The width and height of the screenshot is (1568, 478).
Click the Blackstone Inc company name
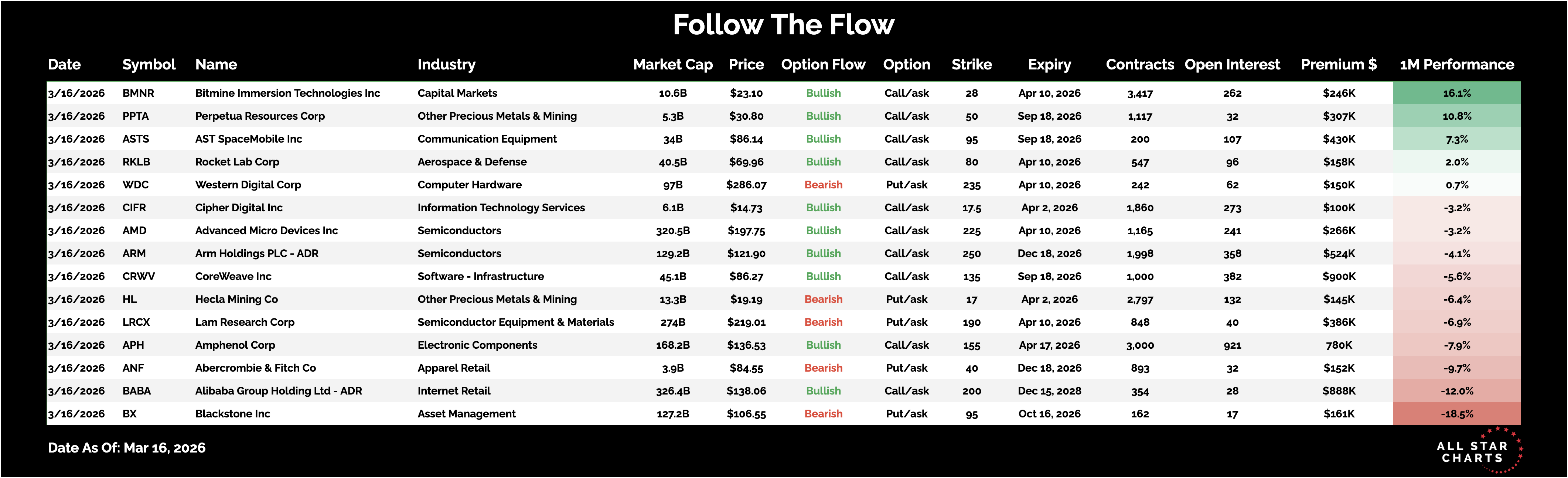tap(232, 414)
